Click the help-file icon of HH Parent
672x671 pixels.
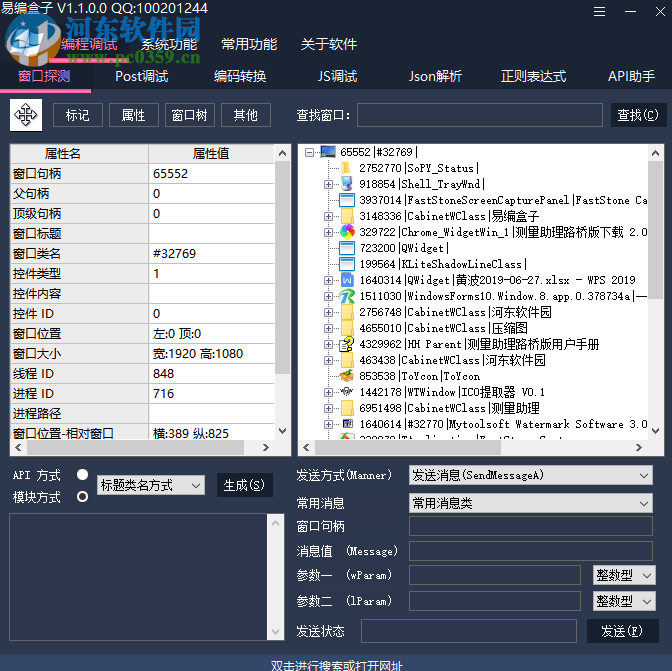(347, 344)
